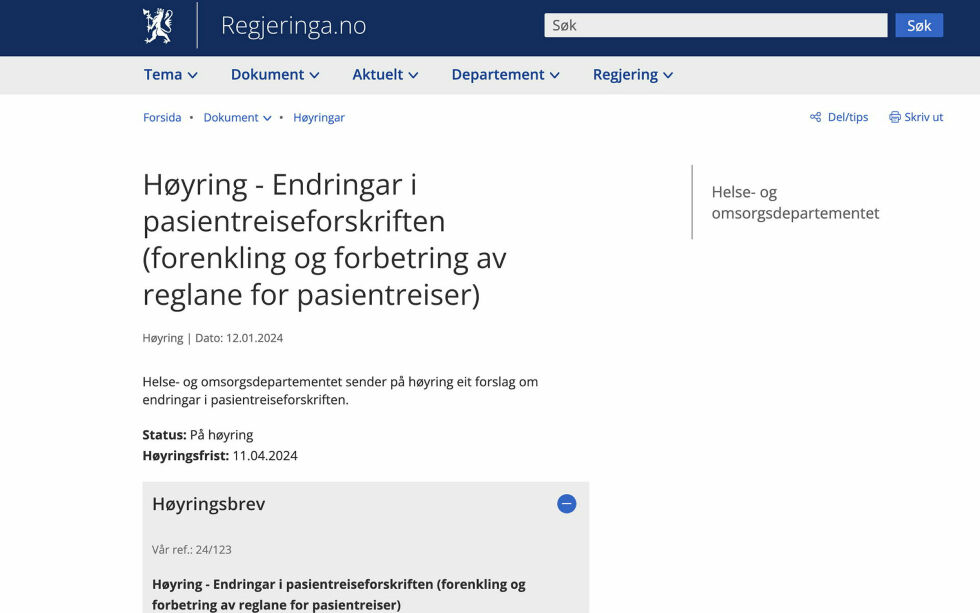Screen dimensions: 980x613
Task: Click the Dato: 12.01.2024 text
Action: [239, 338]
